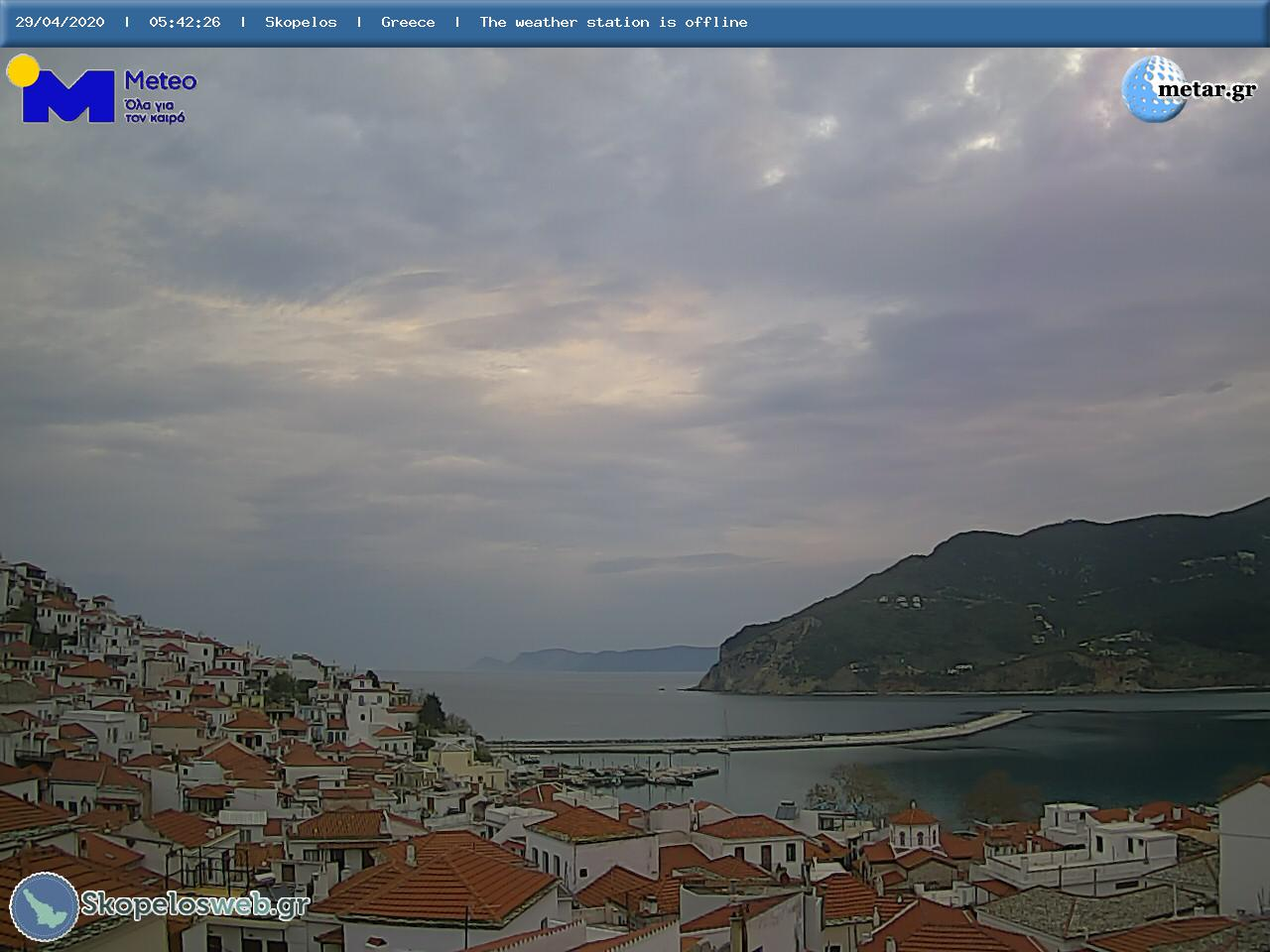Viewport: 1270px width, 952px height.
Task: Select the date text 29/04/2020
Action: [x=60, y=22]
